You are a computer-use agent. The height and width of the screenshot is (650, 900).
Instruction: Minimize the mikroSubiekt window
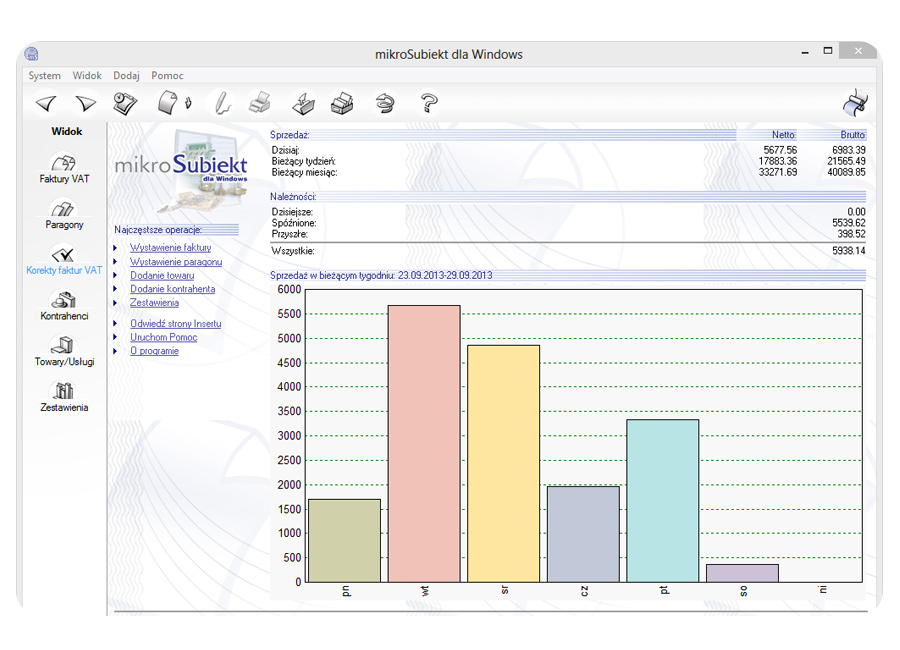click(805, 52)
